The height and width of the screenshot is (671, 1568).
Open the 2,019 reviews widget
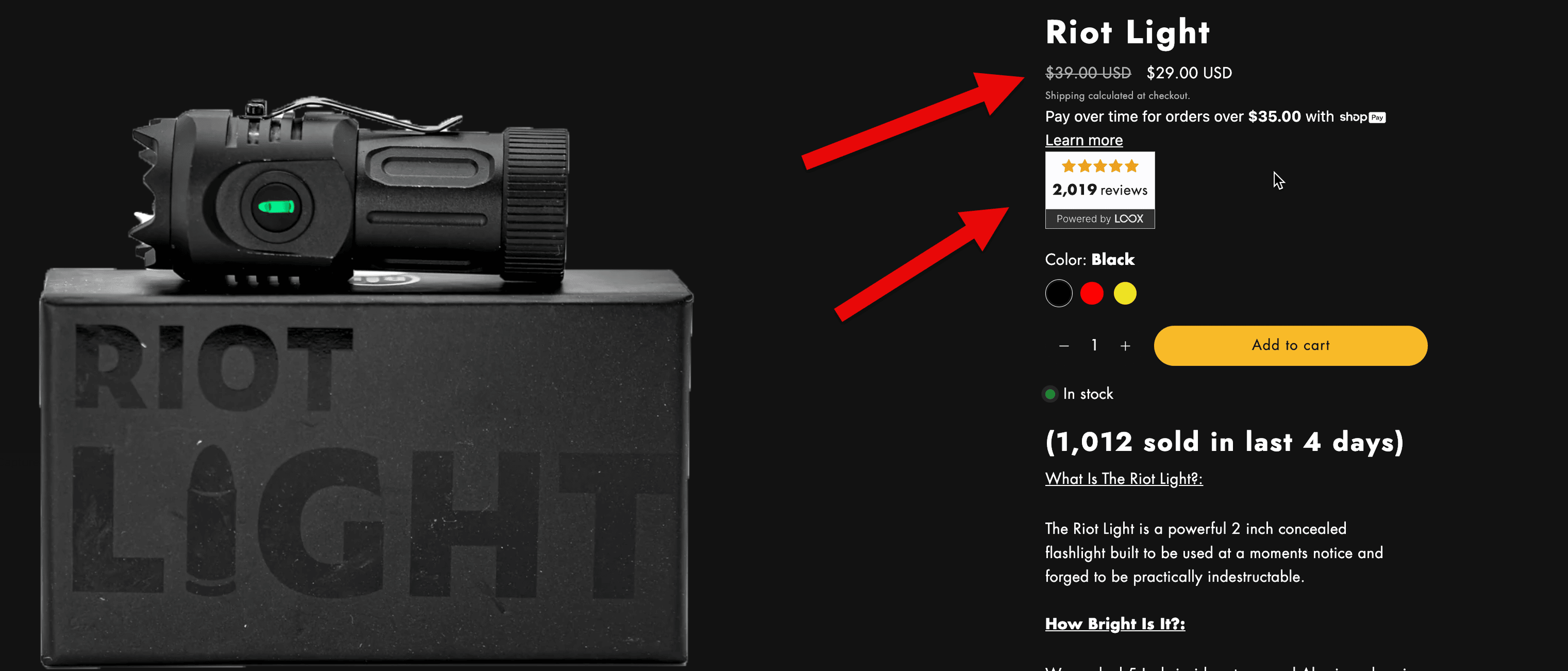(1100, 190)
